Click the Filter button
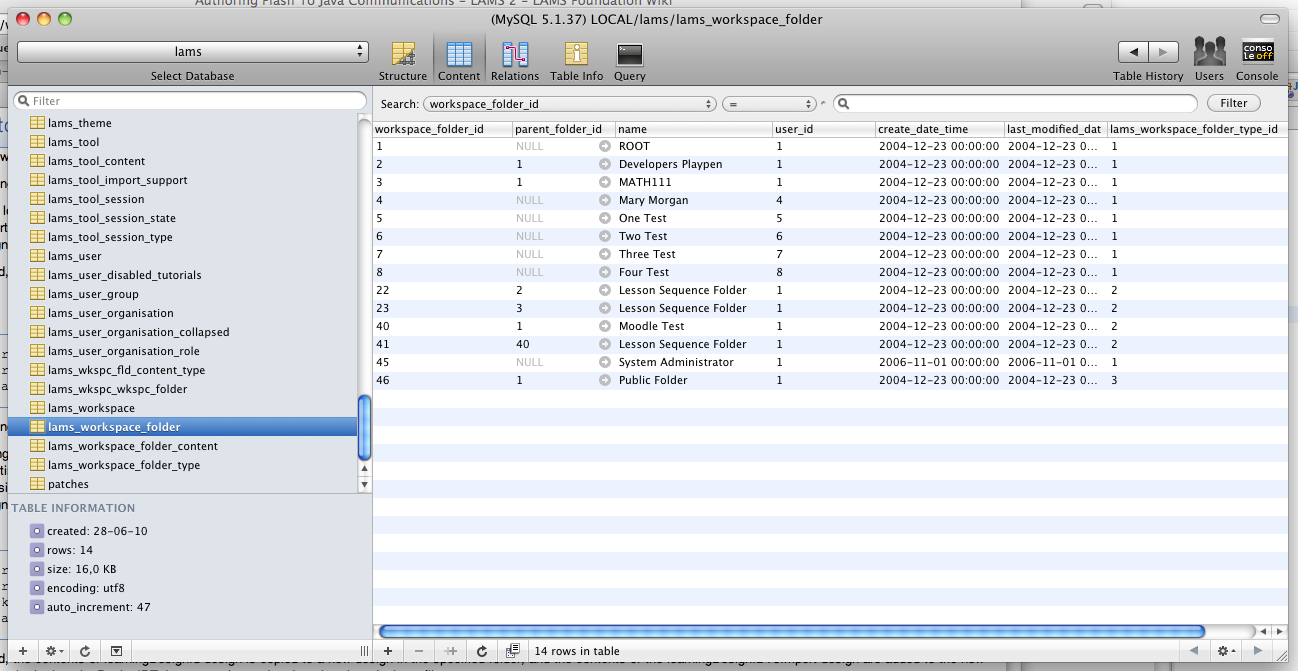 coord(1233,103)
